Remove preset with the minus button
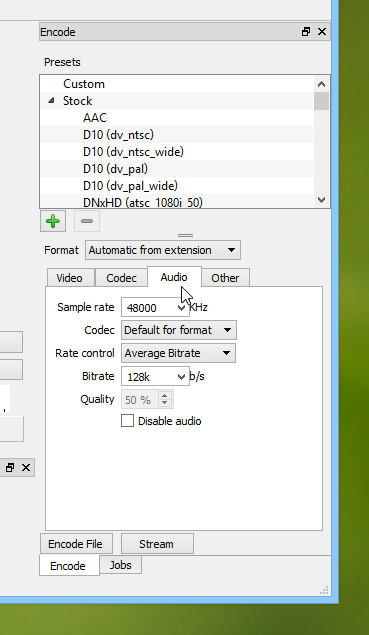 pos(87,221)
